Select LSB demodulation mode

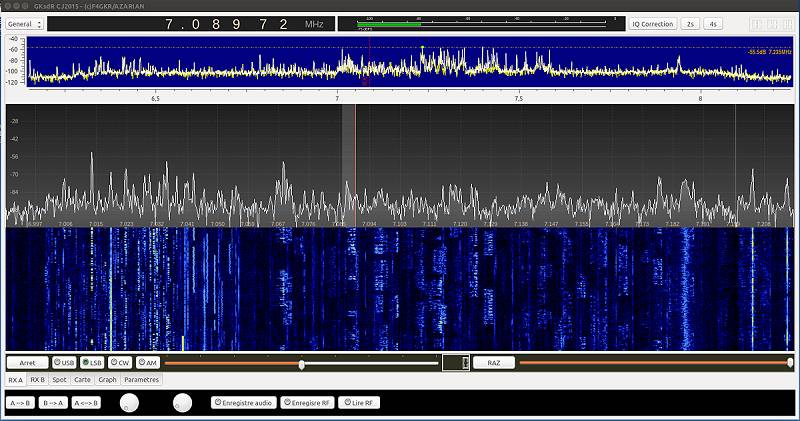pos(92,362)
